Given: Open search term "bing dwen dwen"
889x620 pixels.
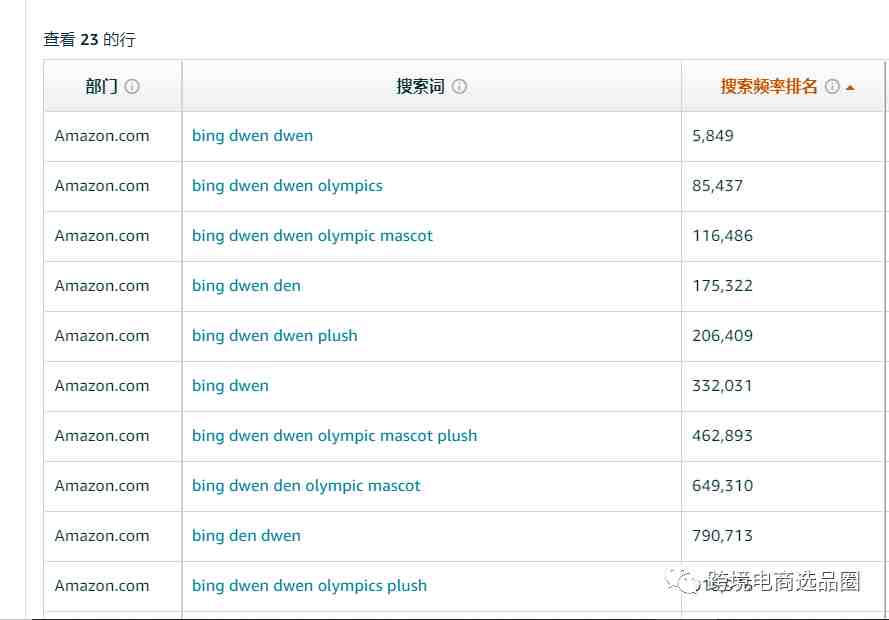Looking at the screenshot, I should click(x=252, y=136).
